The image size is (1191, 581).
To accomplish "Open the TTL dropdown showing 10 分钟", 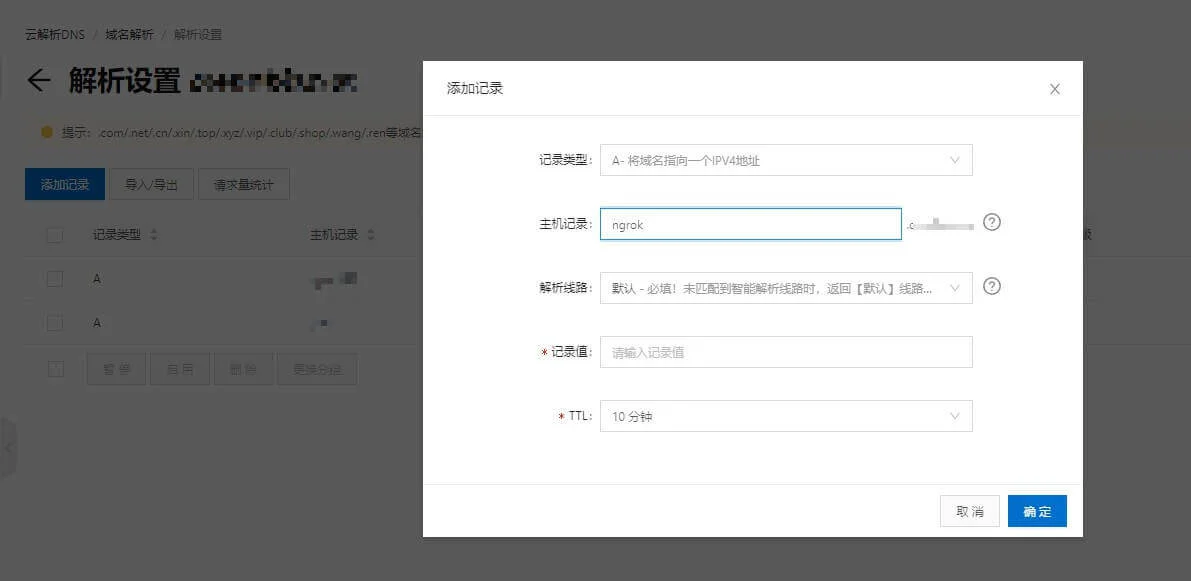I will (785, 416).
